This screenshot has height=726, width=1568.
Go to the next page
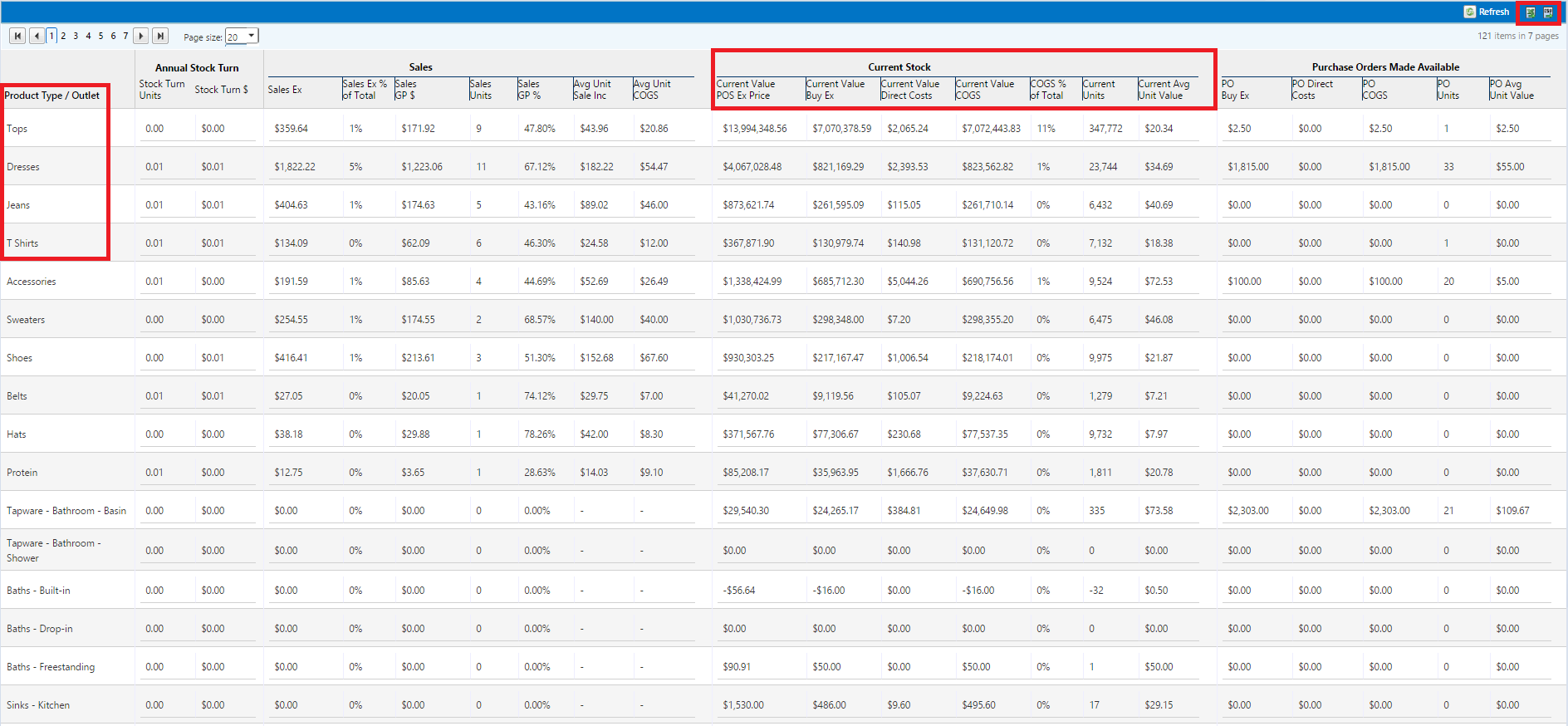[141, 36]
